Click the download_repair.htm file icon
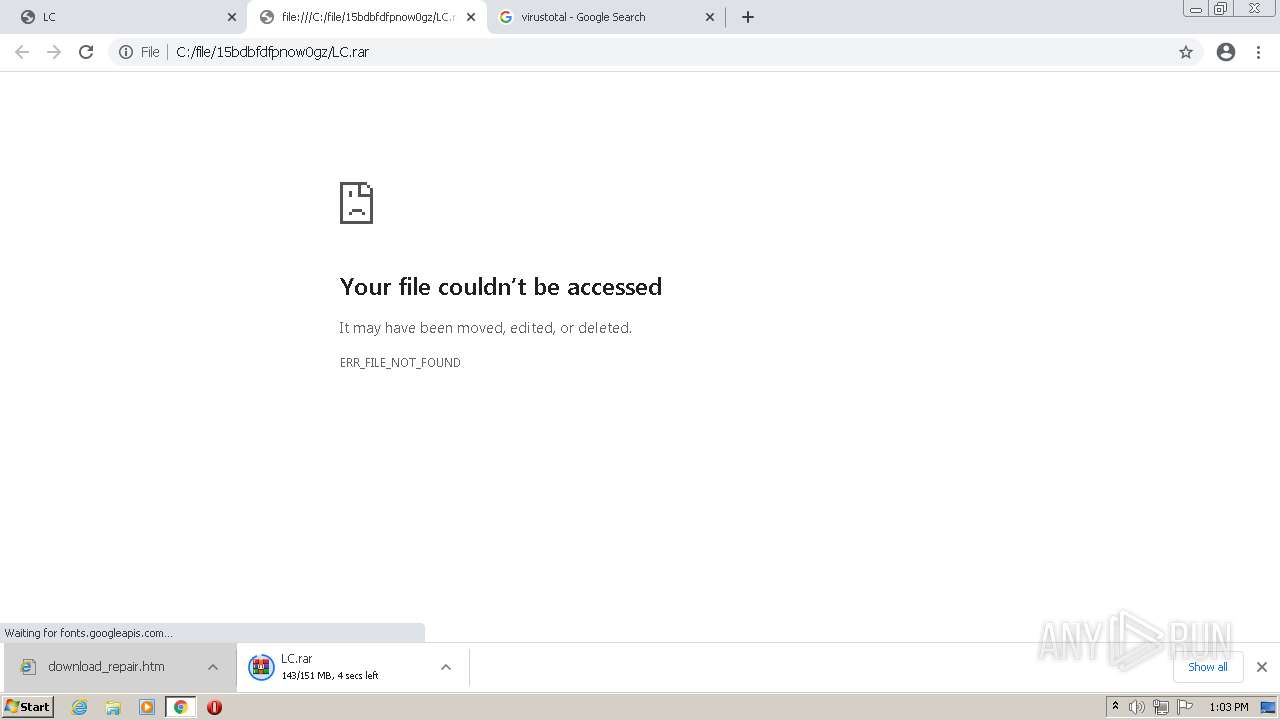 point(28,667)
